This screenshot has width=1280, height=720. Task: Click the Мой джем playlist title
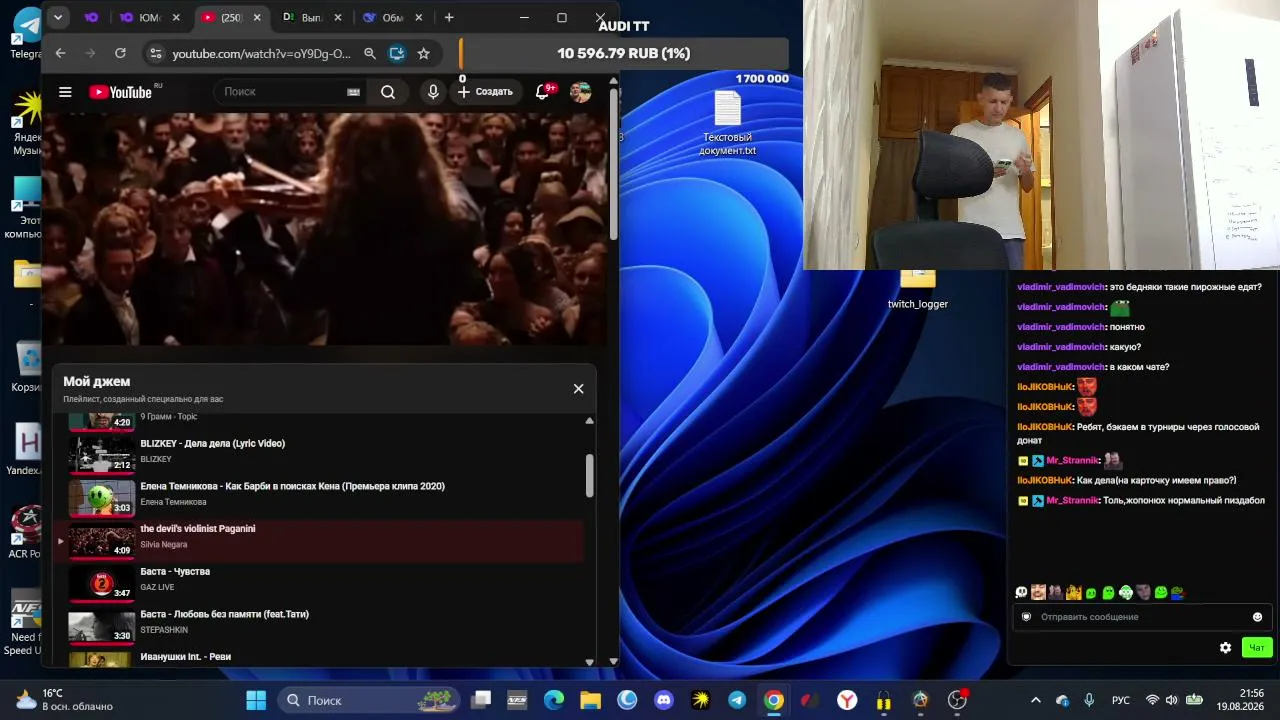(x=97, y=381)
